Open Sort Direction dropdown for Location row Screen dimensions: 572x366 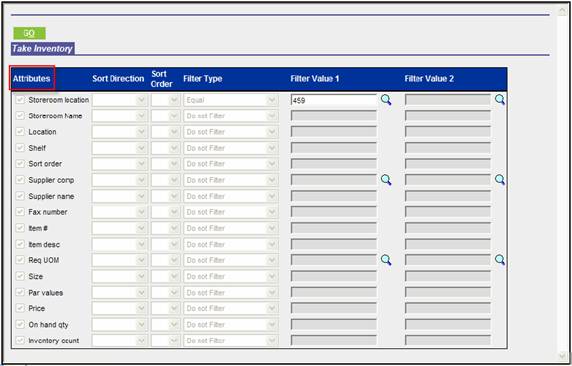[x=120, y=132]
